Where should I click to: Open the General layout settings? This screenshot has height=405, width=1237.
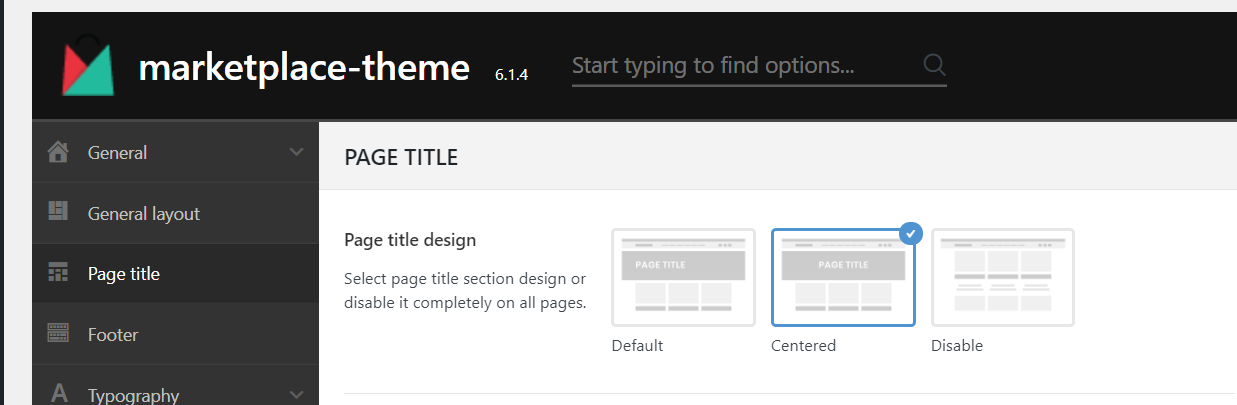[x=144, y=213]
